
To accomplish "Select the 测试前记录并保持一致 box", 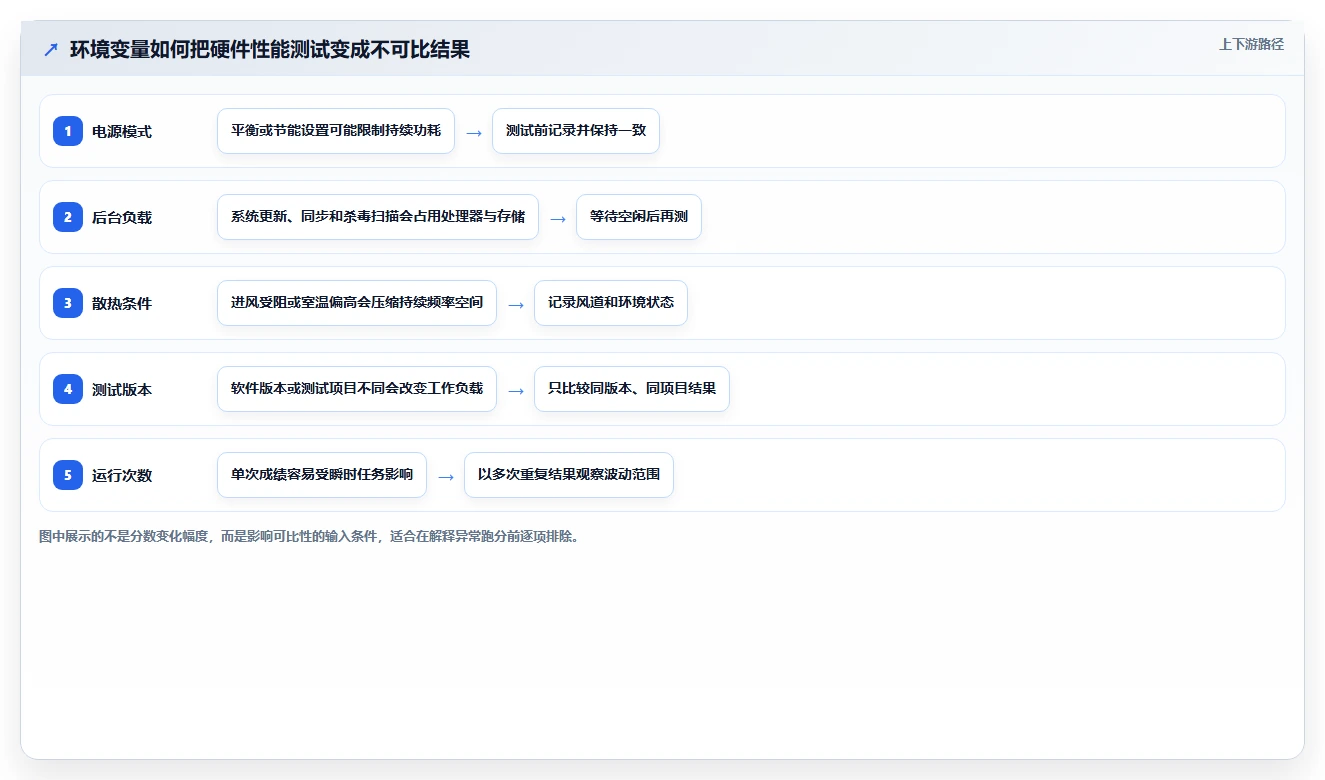I will click(576, 131).
